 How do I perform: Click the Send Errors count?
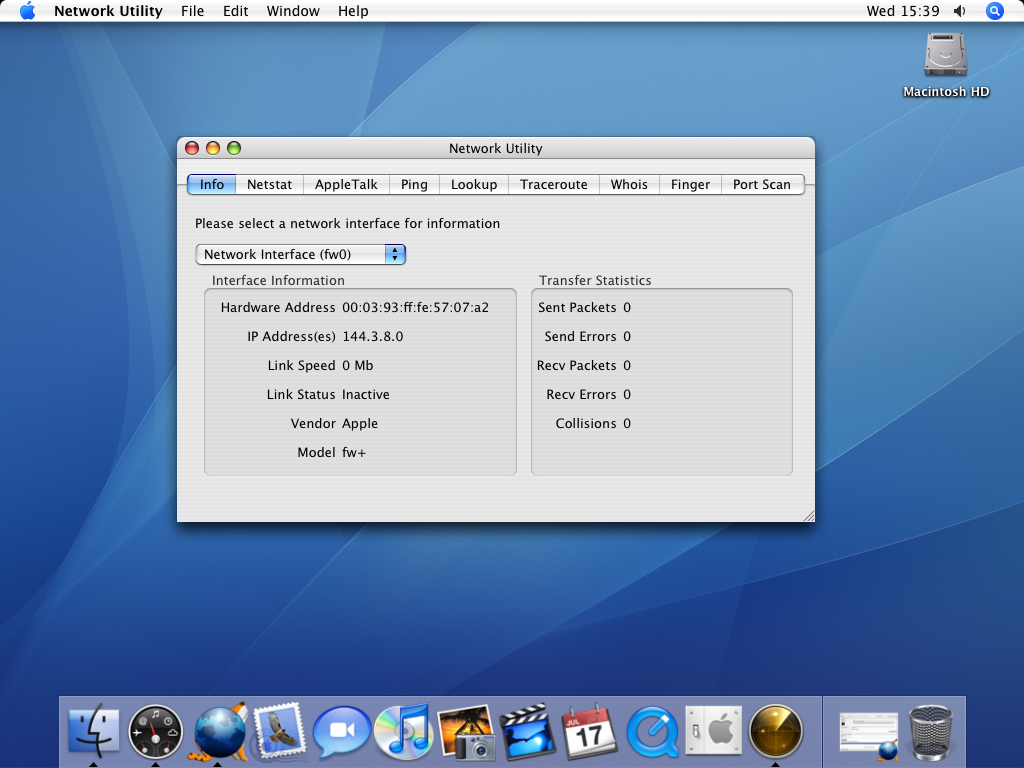627,336
